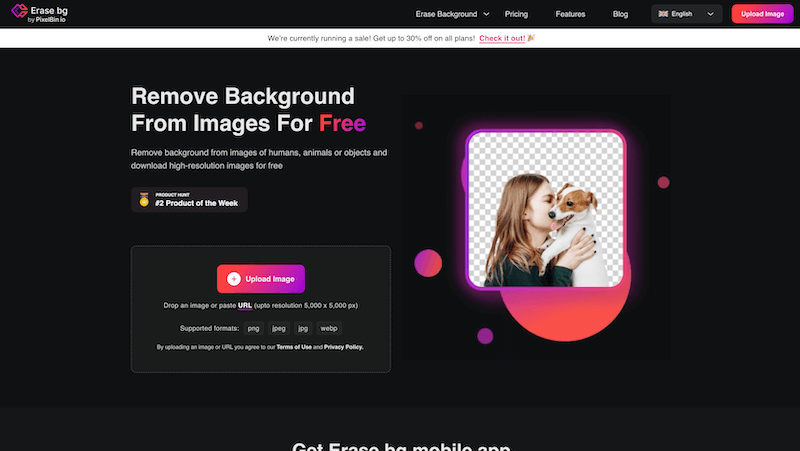This screenshot has height=451, width=800.
Task: Click the Product Hunt medal icon
Action: 144,199
